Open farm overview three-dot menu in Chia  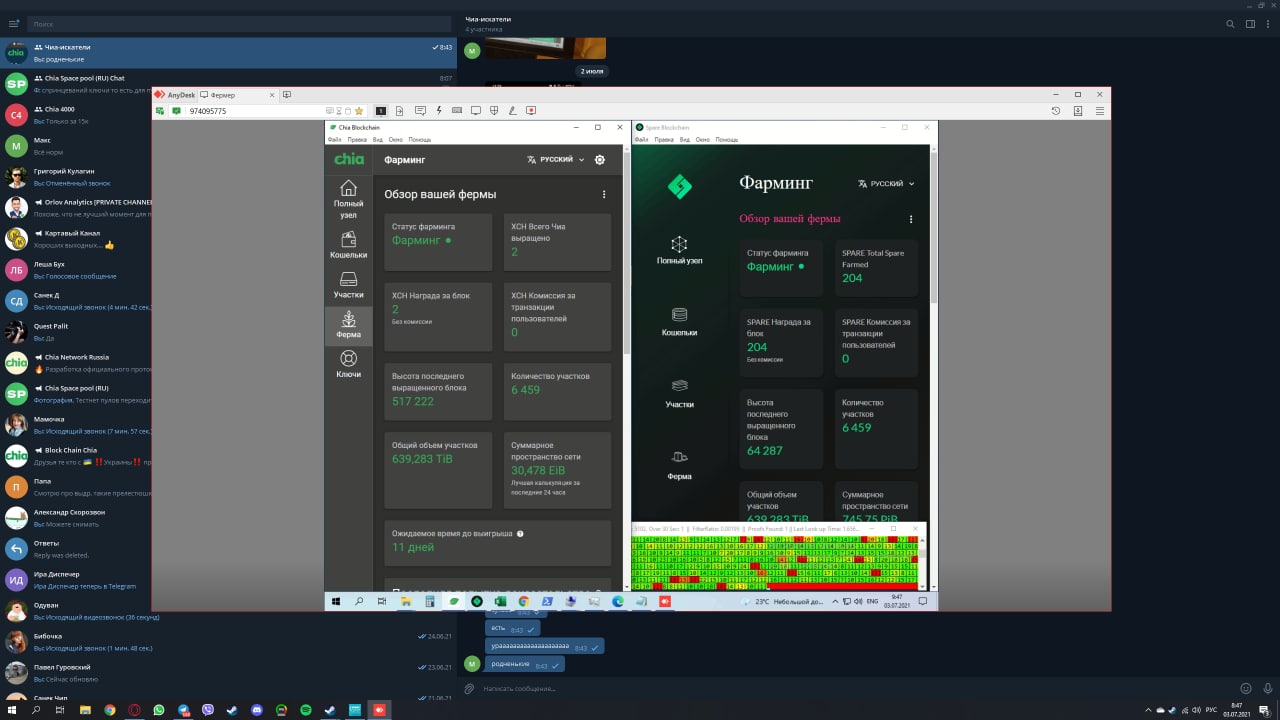tap(603, 195)
